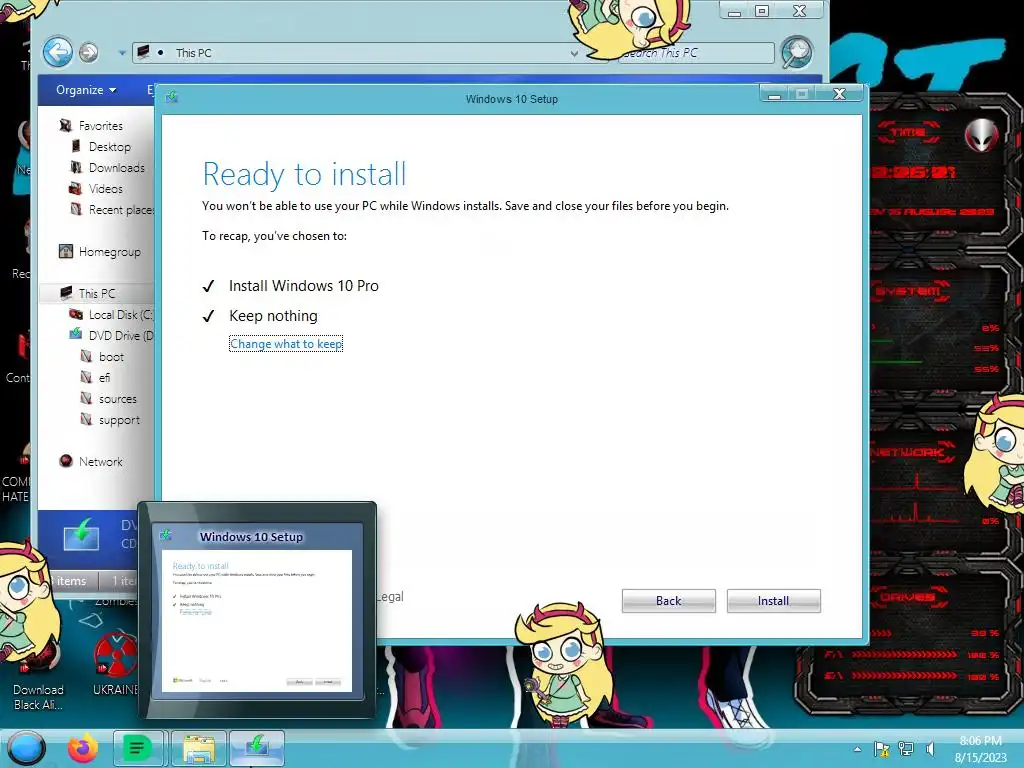Screen dimensions: 1024x768
Task: Click the Homegroup icon in the navigation pane
Action: coord(65,251)
